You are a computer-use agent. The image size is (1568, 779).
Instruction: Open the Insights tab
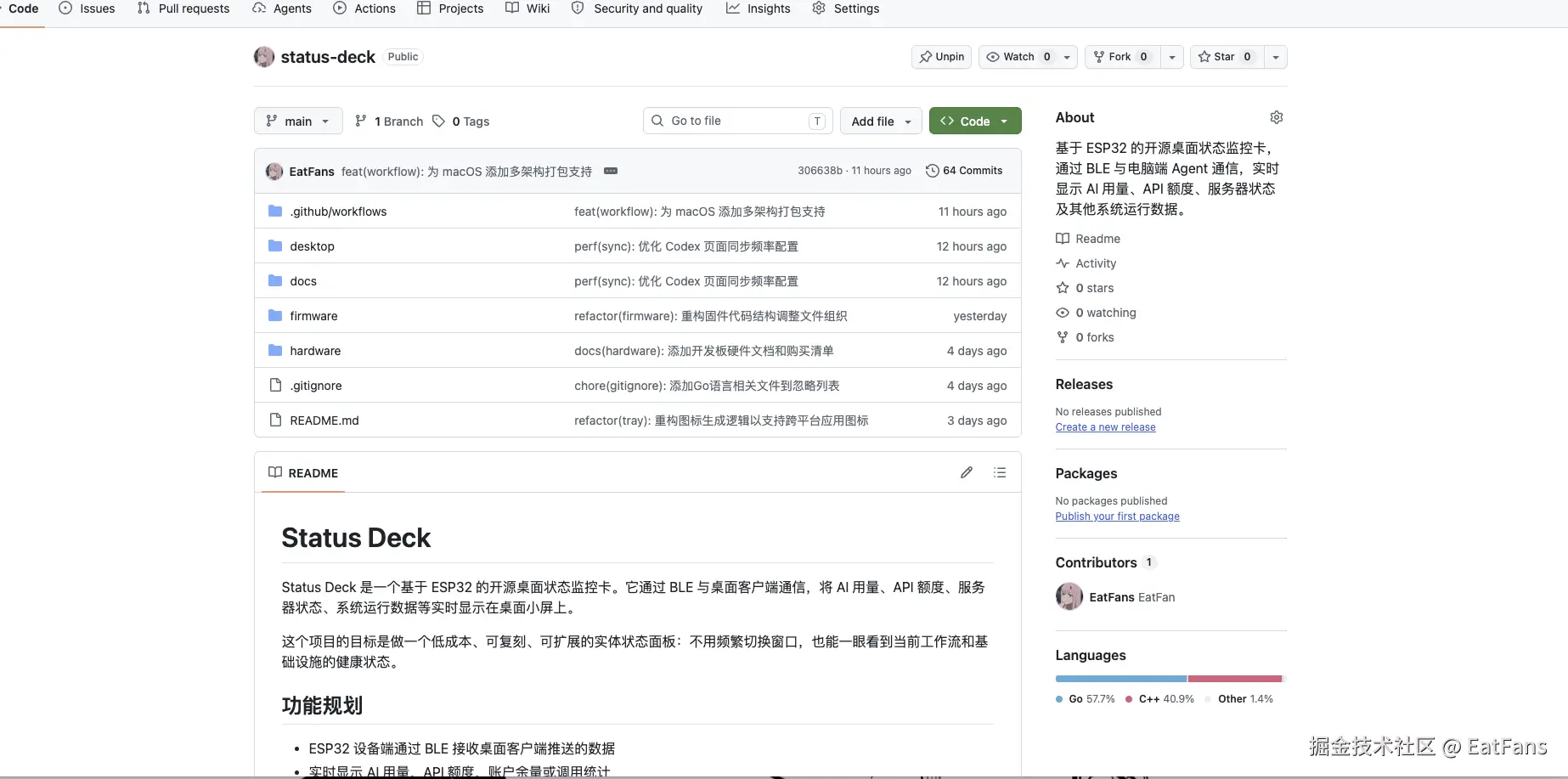pyautogui.click(x=759, y=8)
